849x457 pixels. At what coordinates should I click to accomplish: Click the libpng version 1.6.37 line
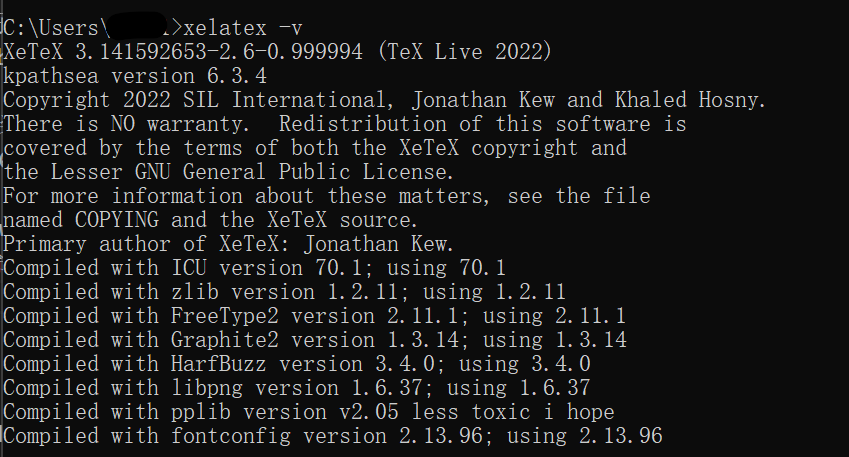[297, 388]
